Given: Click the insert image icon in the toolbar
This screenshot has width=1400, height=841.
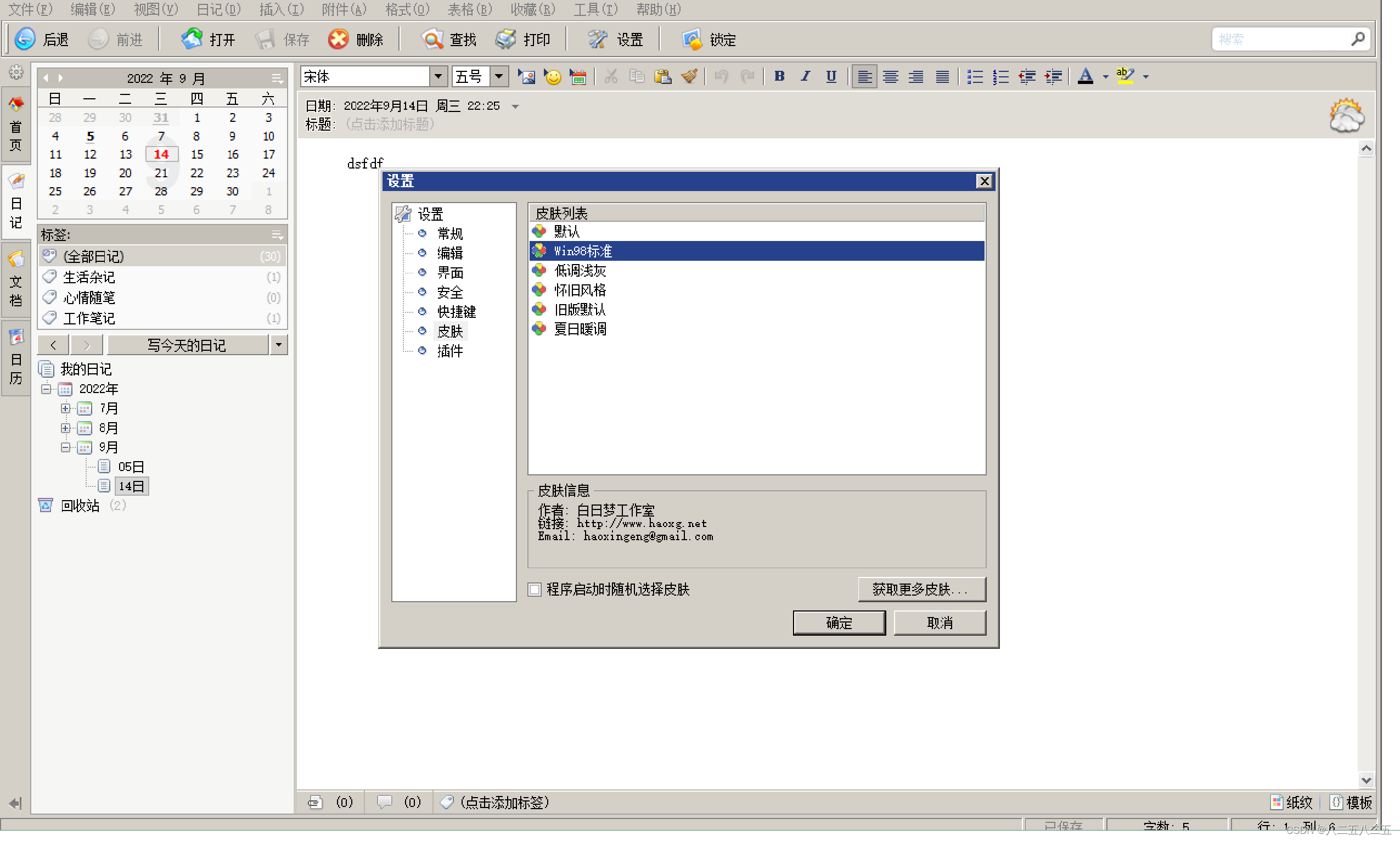Looking at the screenshot, I should click(x=526, y=76).
